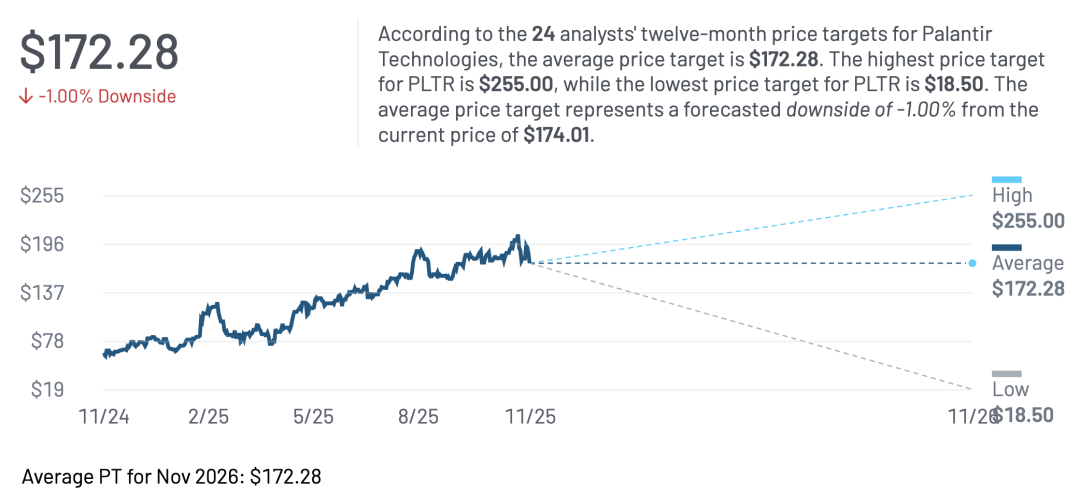Screen dimensions: 1080x494
Task: Click the gray Low legend swatch
Action: 1006,374
